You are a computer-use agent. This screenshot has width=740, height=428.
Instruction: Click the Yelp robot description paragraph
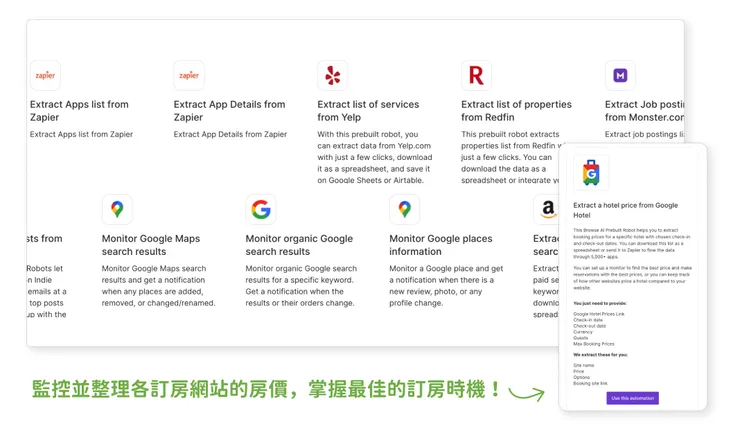click(375, 157)
